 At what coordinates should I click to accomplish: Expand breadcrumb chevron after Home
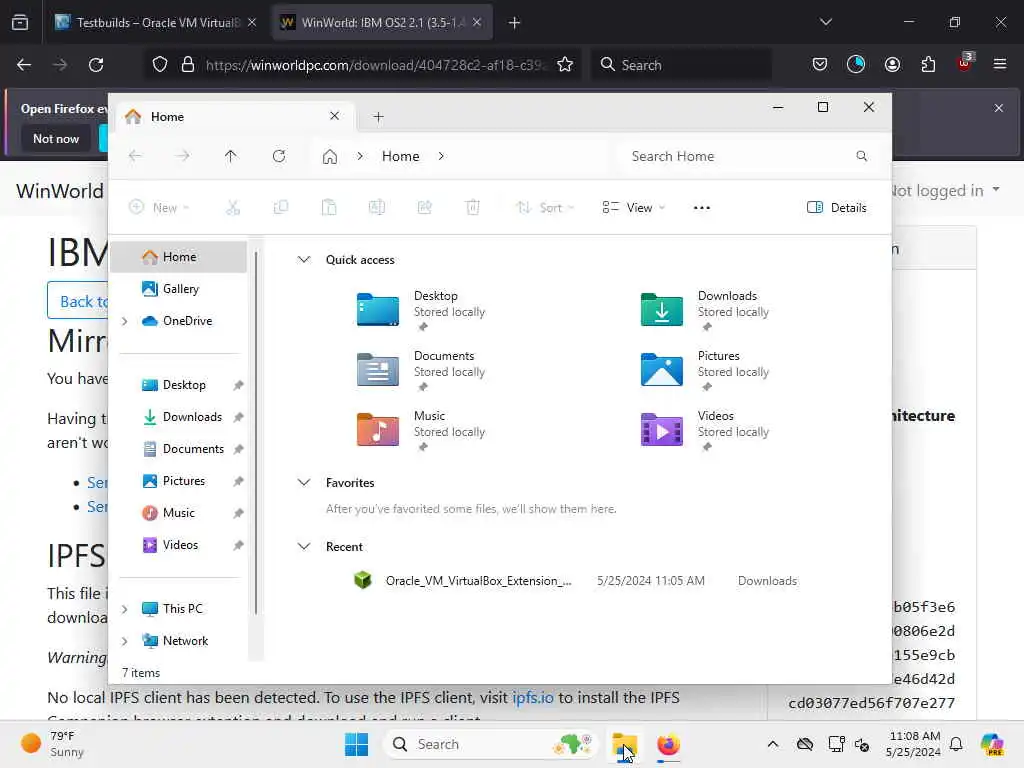[x=441, y=156]
